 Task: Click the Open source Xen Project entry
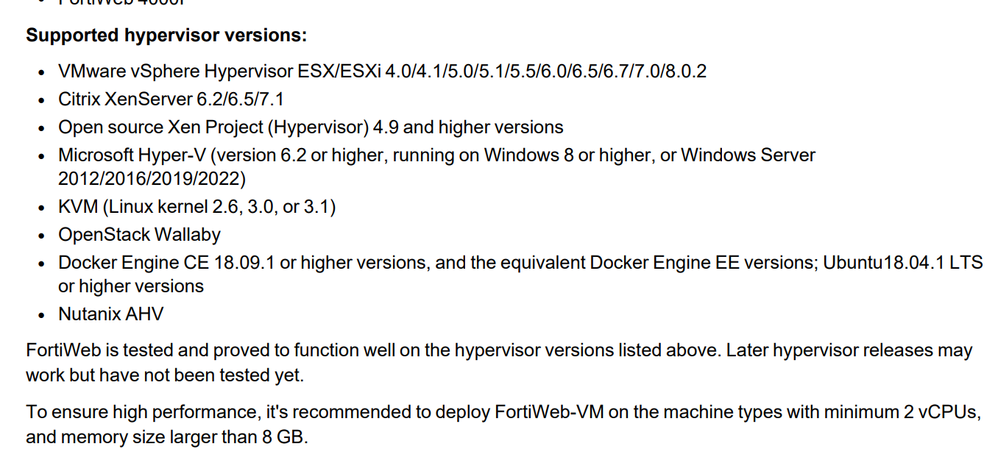(x=310, y=127)
